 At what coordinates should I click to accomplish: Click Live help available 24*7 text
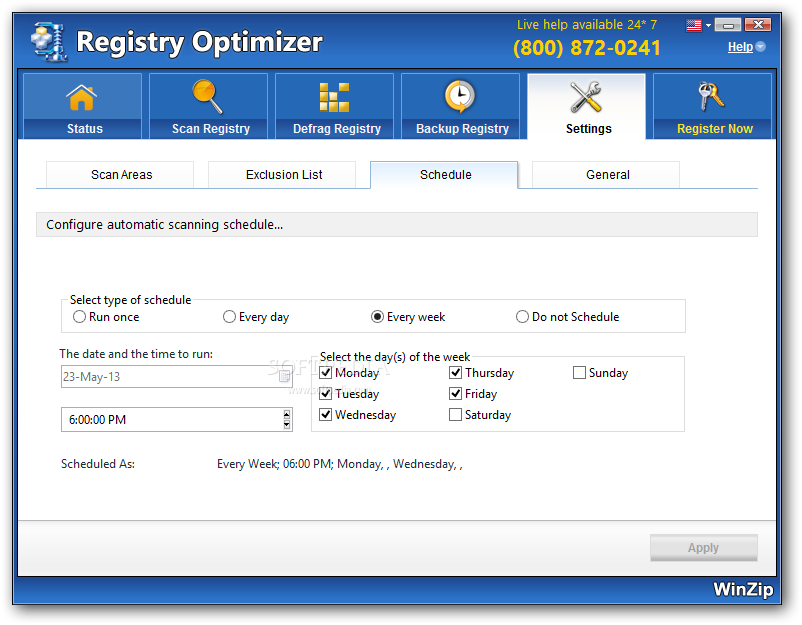(587, 25)
